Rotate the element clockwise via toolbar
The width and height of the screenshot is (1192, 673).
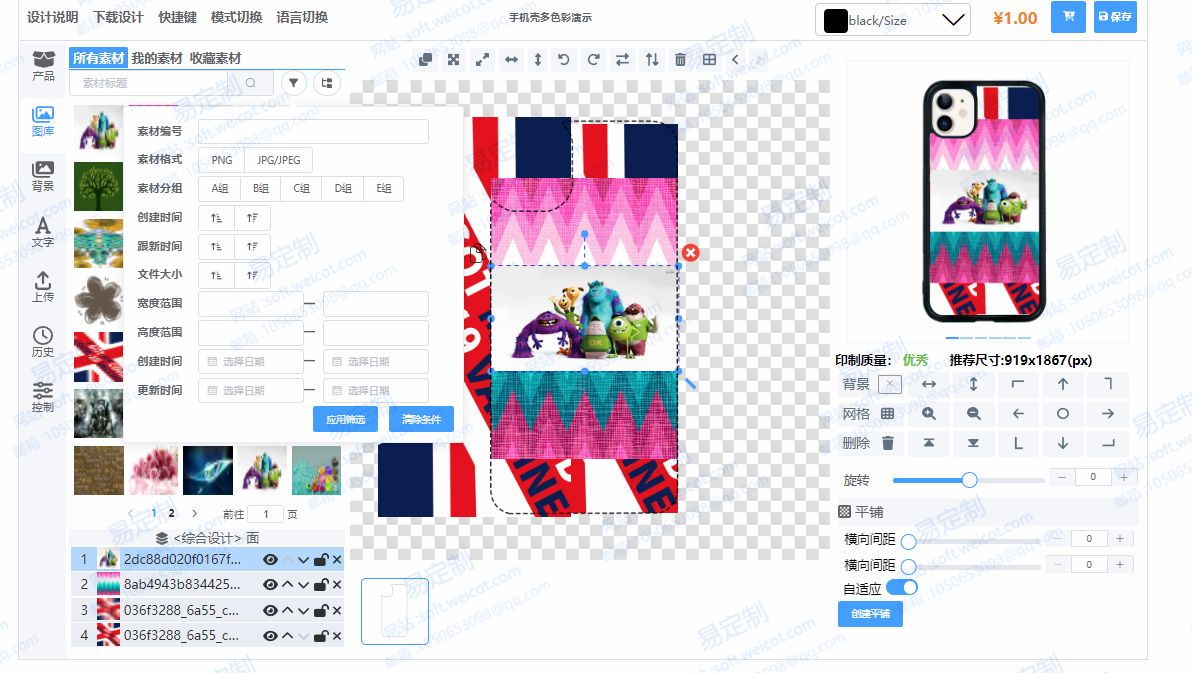click(594, 59)
